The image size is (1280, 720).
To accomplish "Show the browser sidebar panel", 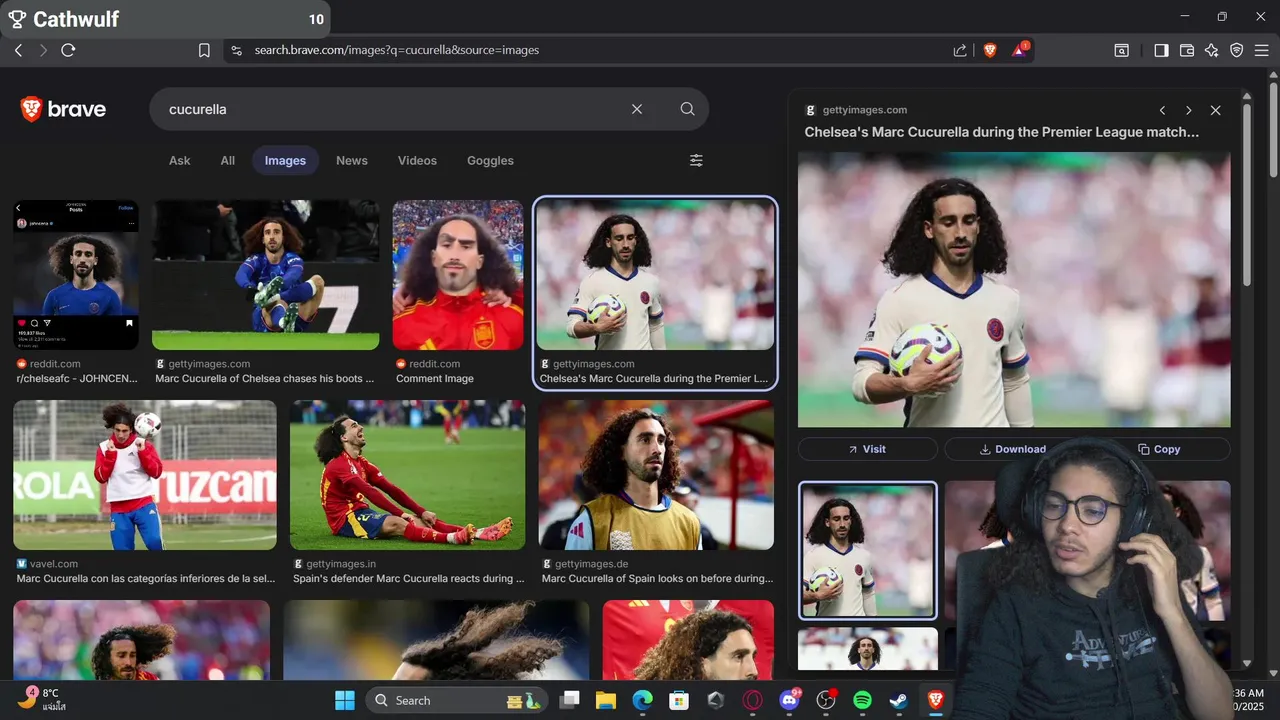I will (x=1161, y=50).
